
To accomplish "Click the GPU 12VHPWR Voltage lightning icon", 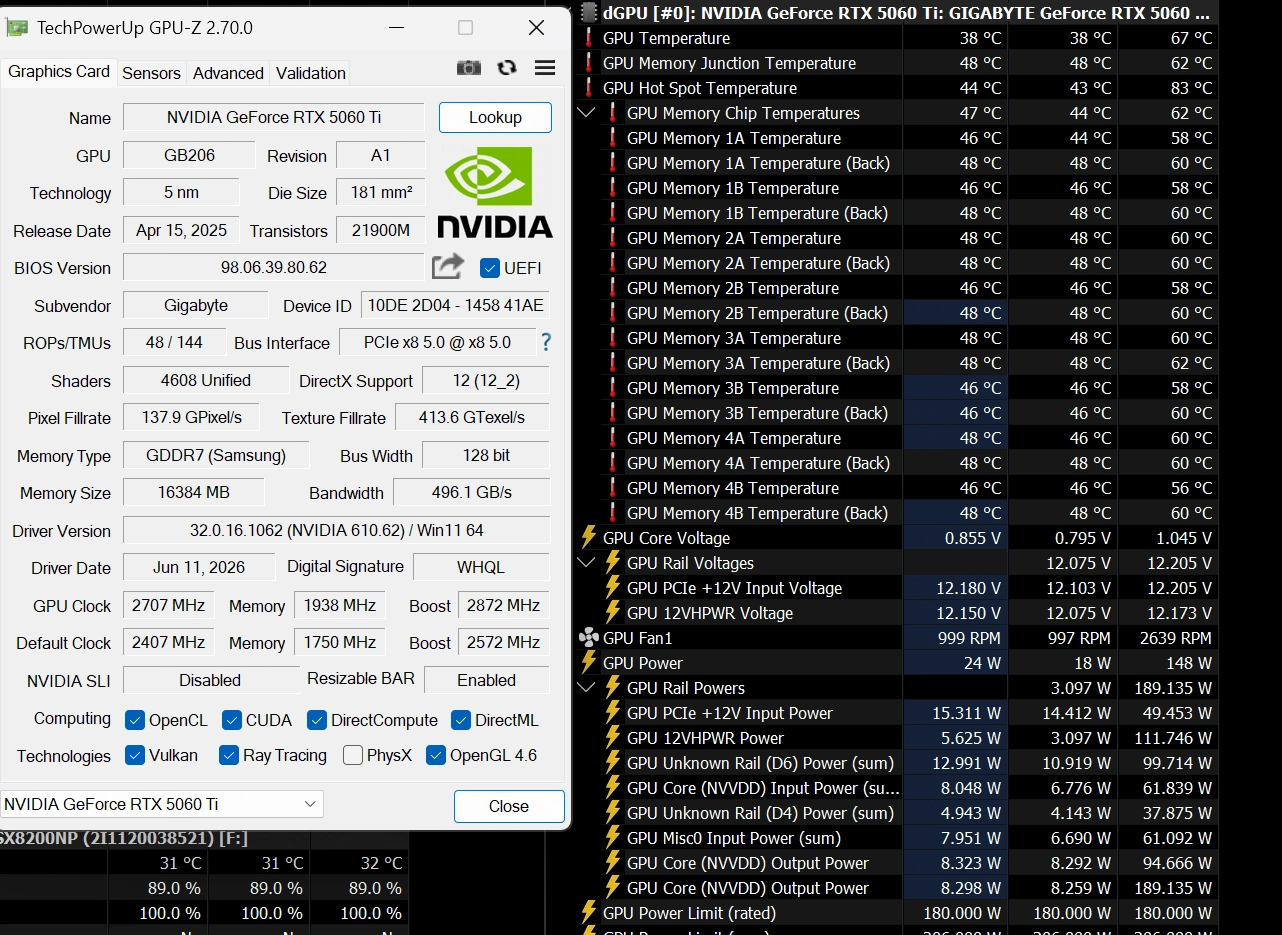I will pos(612,613).
